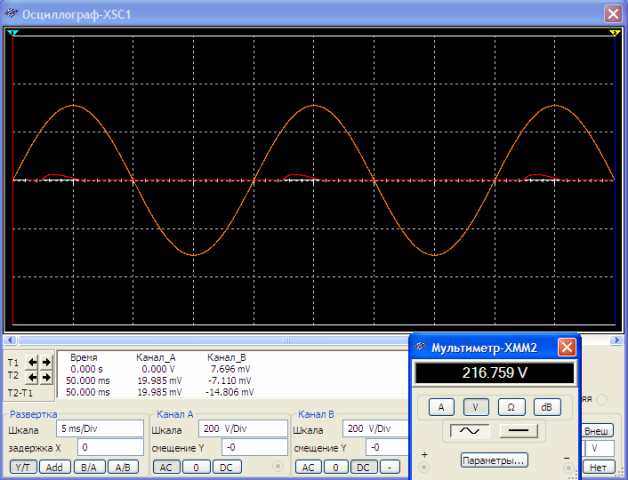Viewport: 628px width, 480px height.
Task: Click the T1 time value 0.000 s
Action: tap(87, 369)
